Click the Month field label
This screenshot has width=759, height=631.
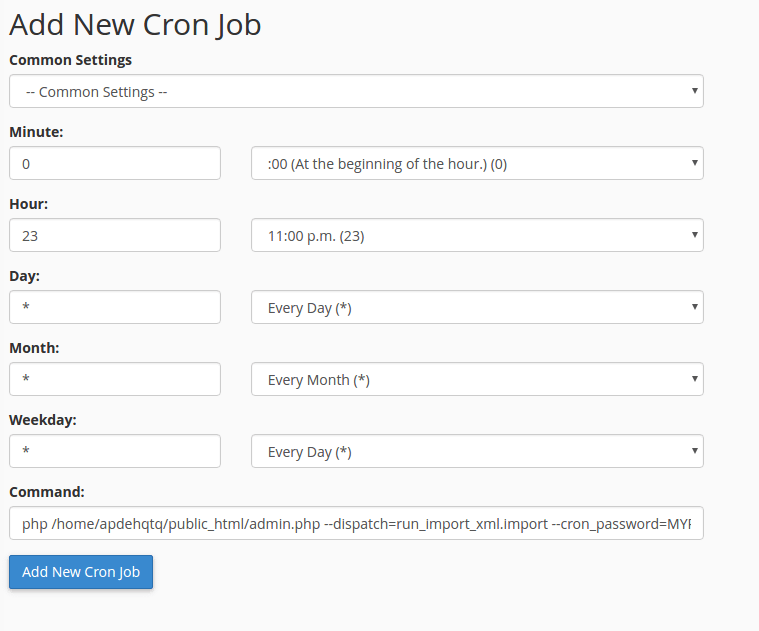34,348
